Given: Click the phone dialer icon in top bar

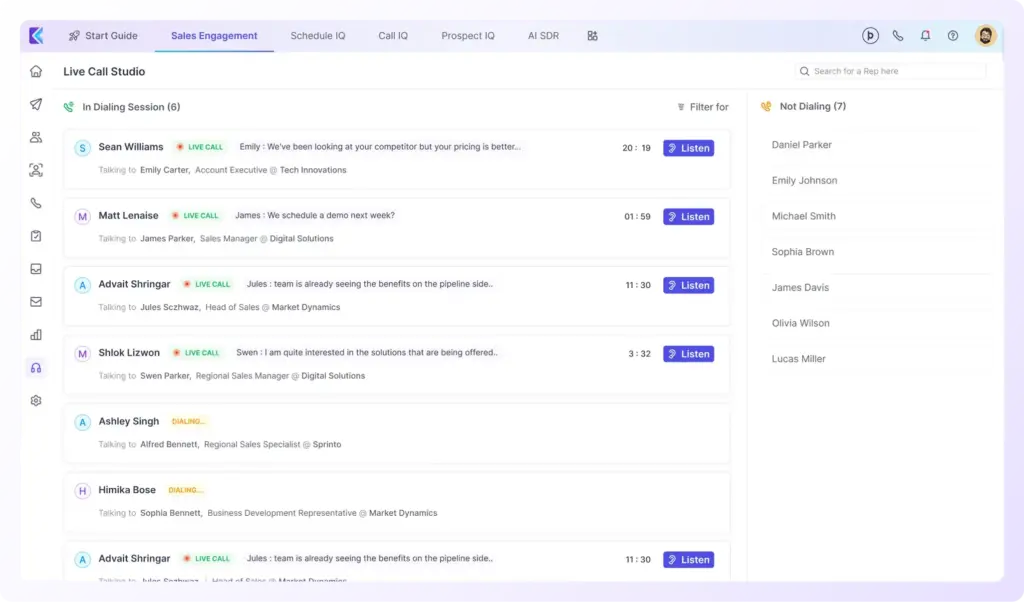Looking at the screenshot, I should [898, 36].
